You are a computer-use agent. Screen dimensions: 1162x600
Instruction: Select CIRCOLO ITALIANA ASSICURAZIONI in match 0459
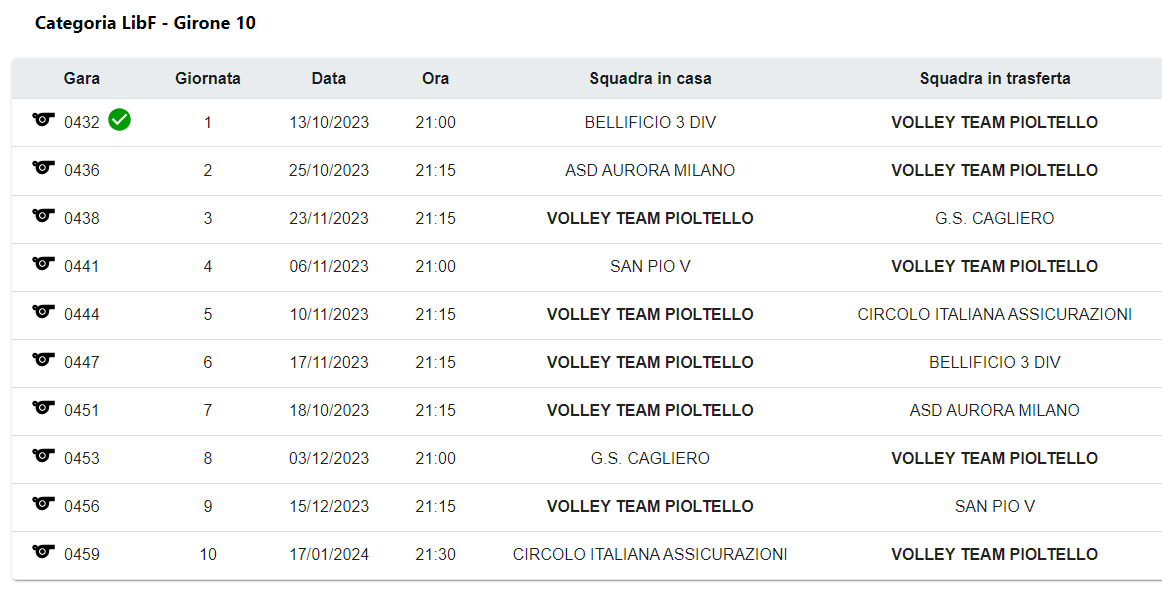click(x=650, y=554)
